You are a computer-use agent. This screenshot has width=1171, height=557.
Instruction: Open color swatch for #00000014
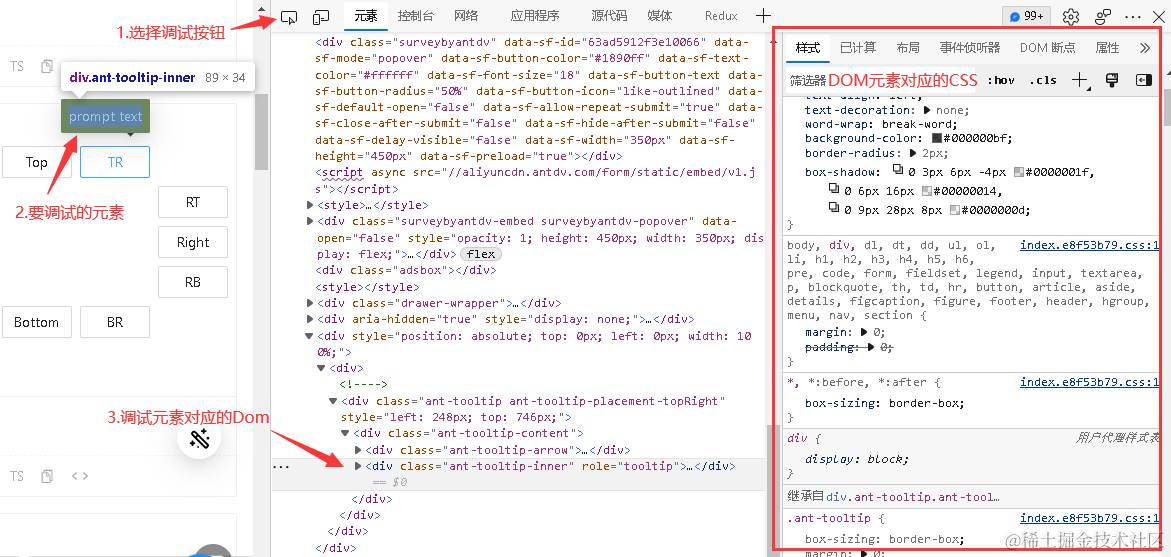coord(928,191)
